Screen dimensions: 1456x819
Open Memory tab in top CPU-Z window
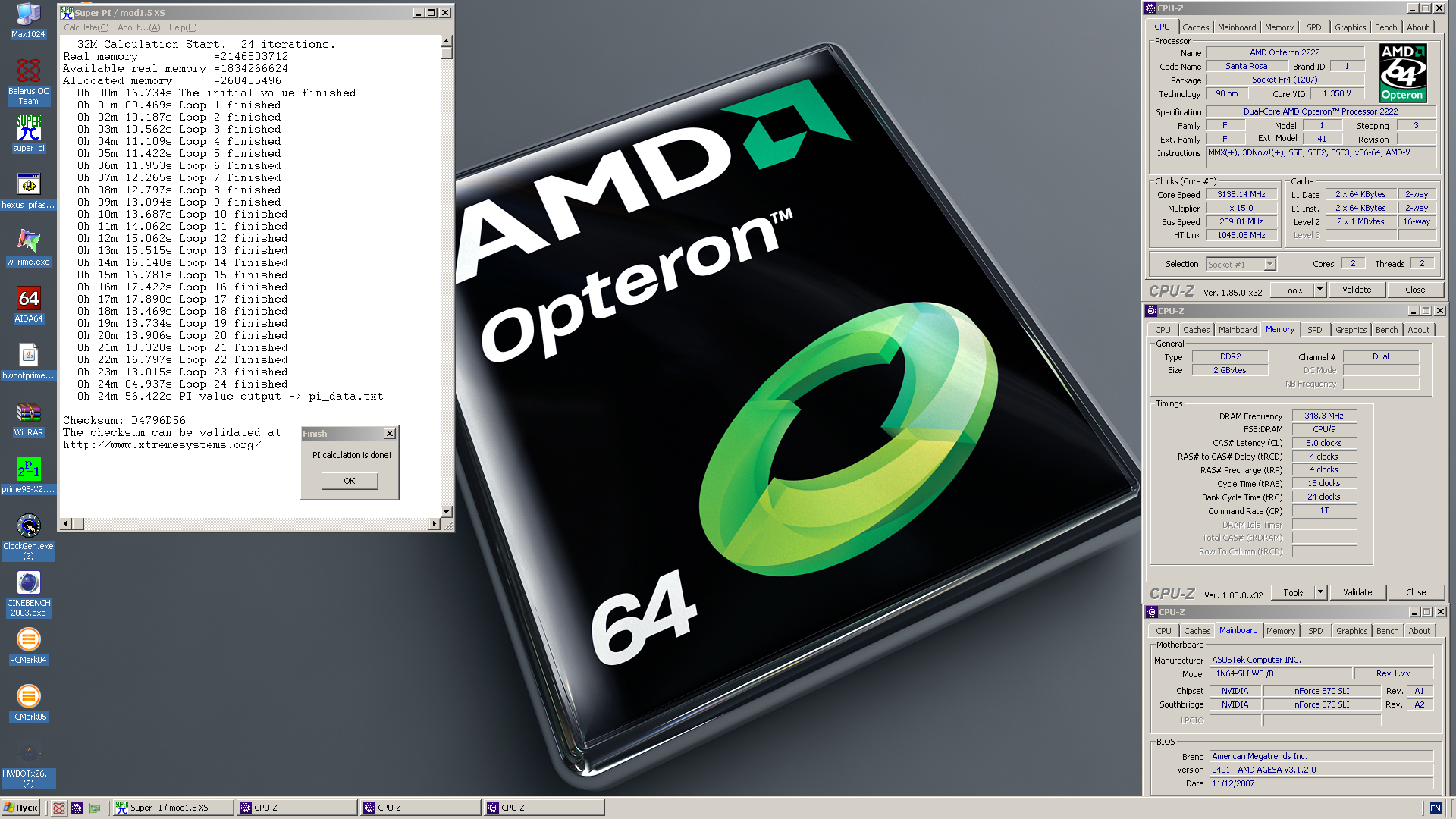pyautogui.click(x=1279, y=27)
